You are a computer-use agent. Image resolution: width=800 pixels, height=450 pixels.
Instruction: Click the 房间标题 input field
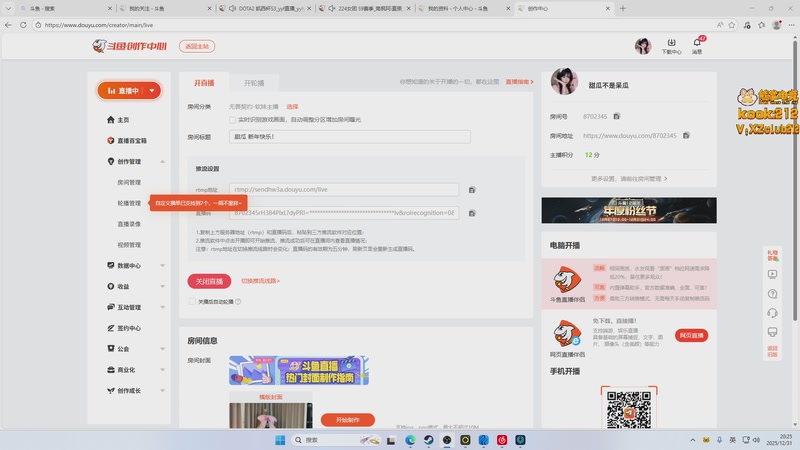pyautogui.click(x=349, y=137)
